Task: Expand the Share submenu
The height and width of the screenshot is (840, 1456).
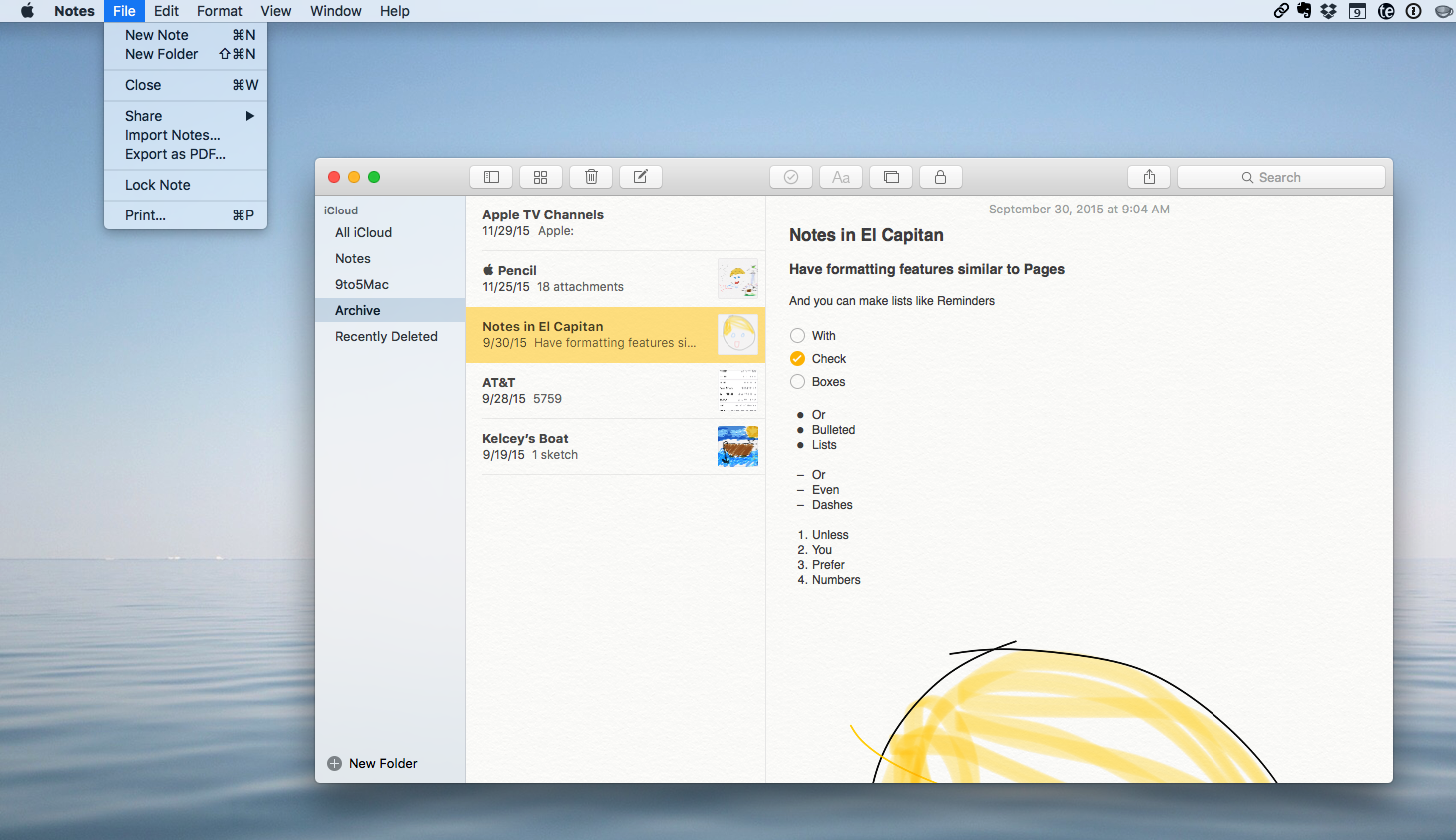Action: 143,115
